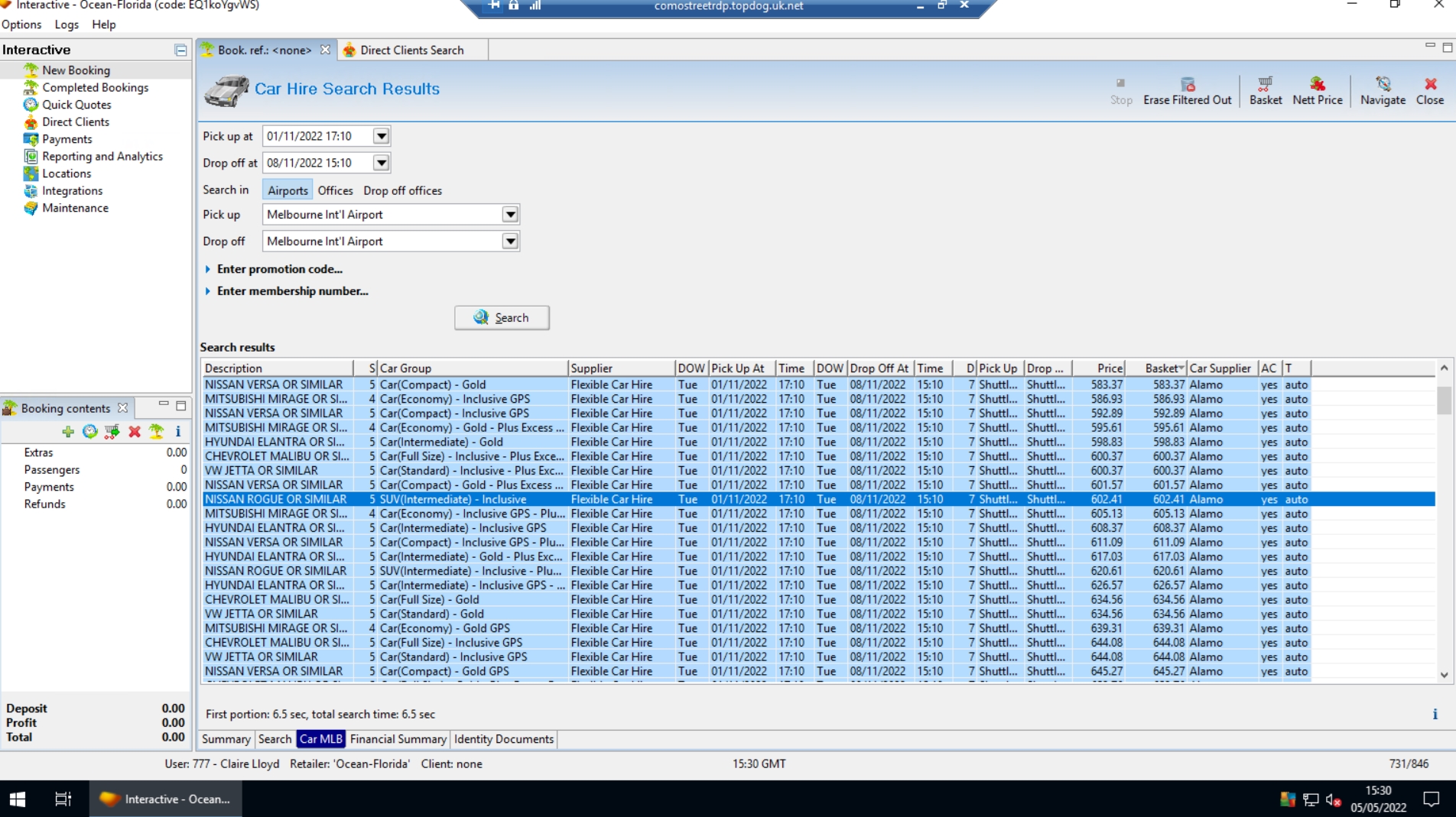The width and height of the screenshot is (1456, 817).
Task: Maximize the Booking contents panel
Action: click(181, 405)
